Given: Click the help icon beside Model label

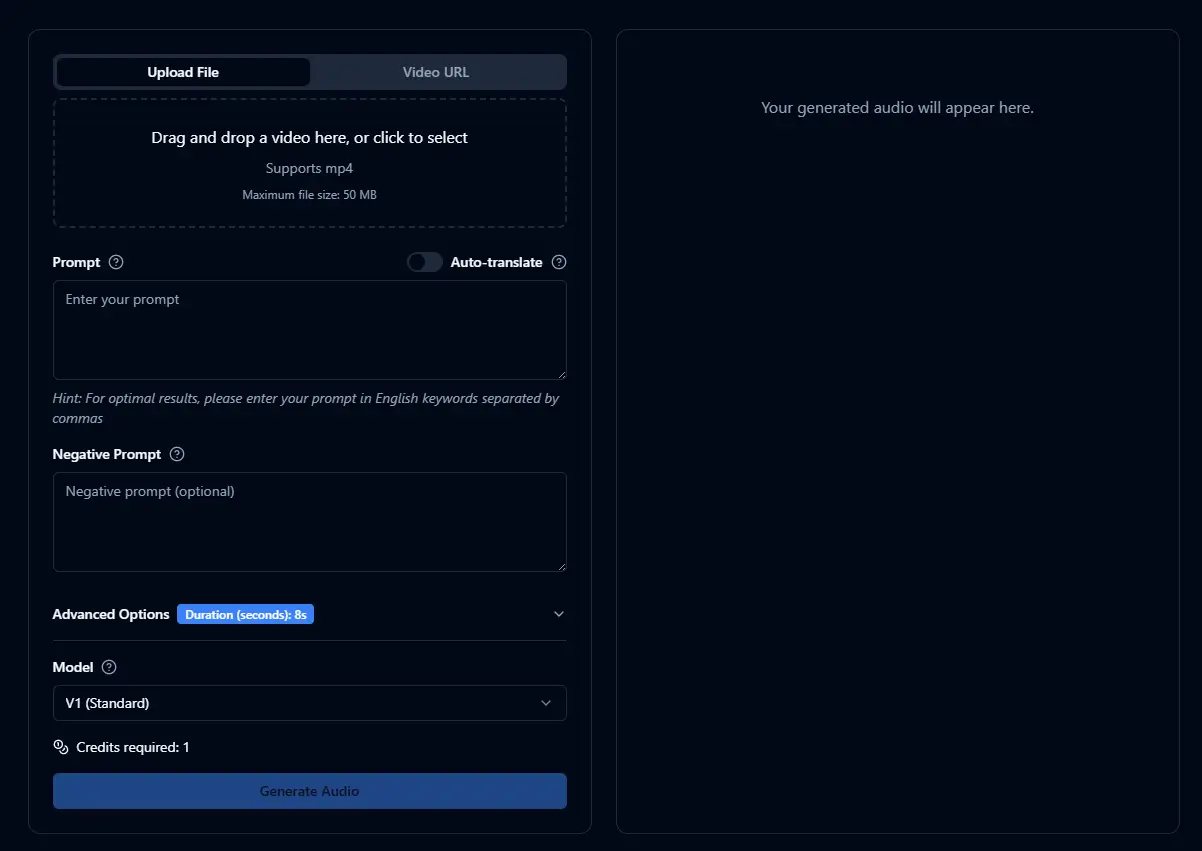Looking at the screenshot, I should tap(109, 667).
